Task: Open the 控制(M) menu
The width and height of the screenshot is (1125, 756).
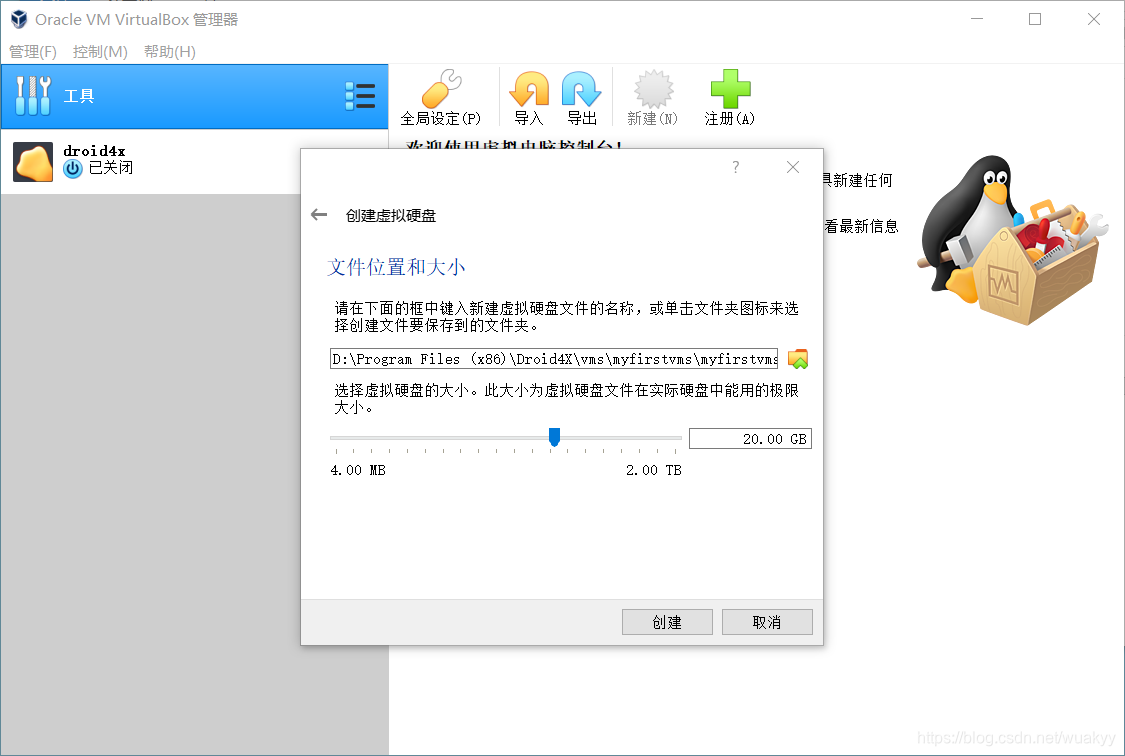Action: pos(100,52)
